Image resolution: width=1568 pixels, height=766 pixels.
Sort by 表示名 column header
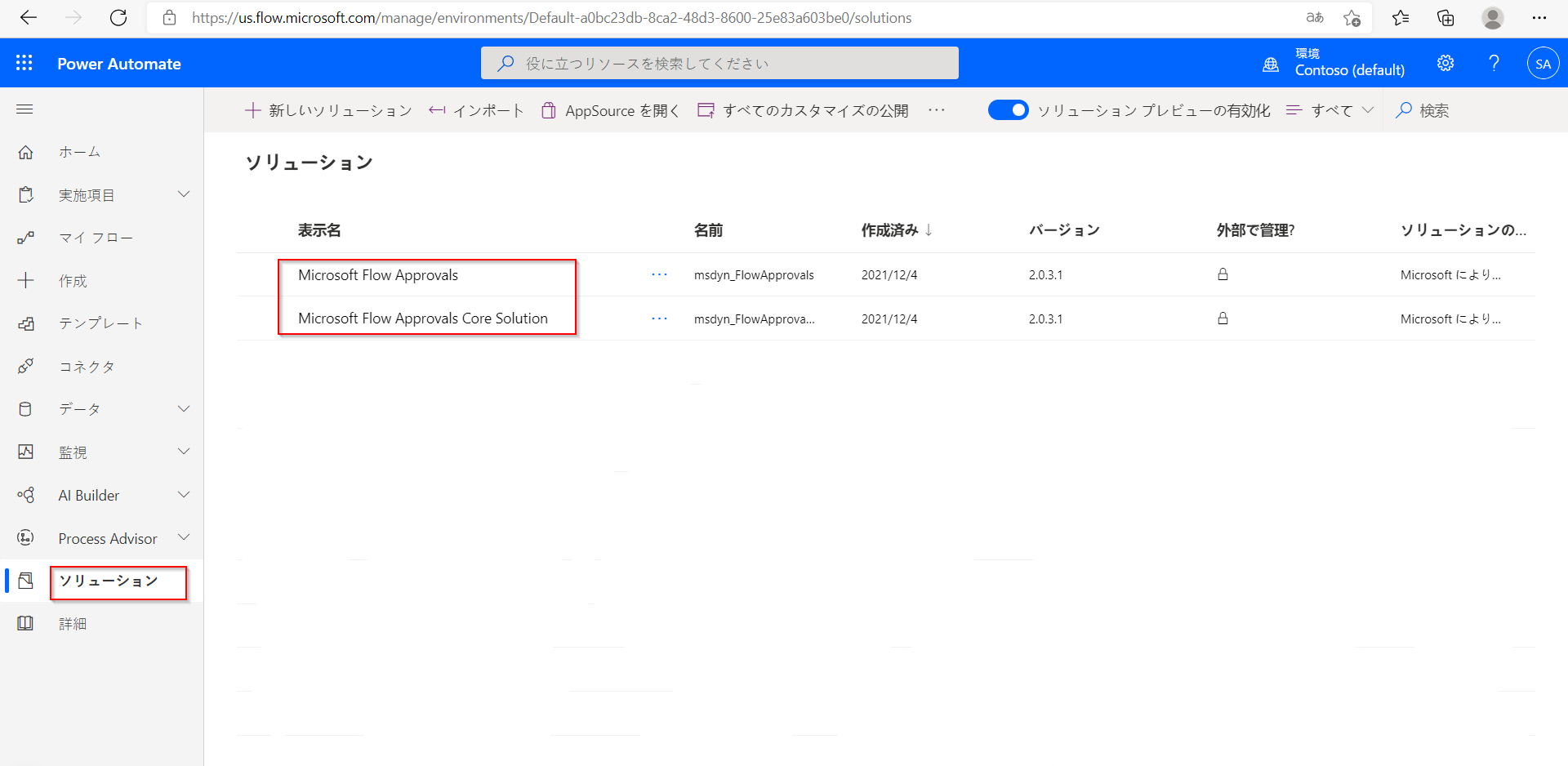319,230
